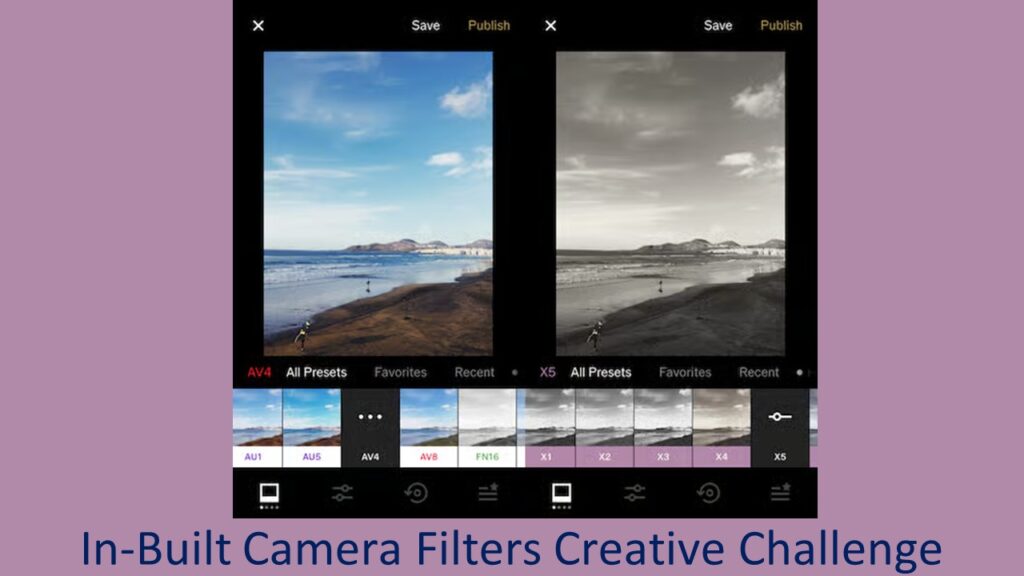Switch to Favorites tab on left screen

pos(400,372)
